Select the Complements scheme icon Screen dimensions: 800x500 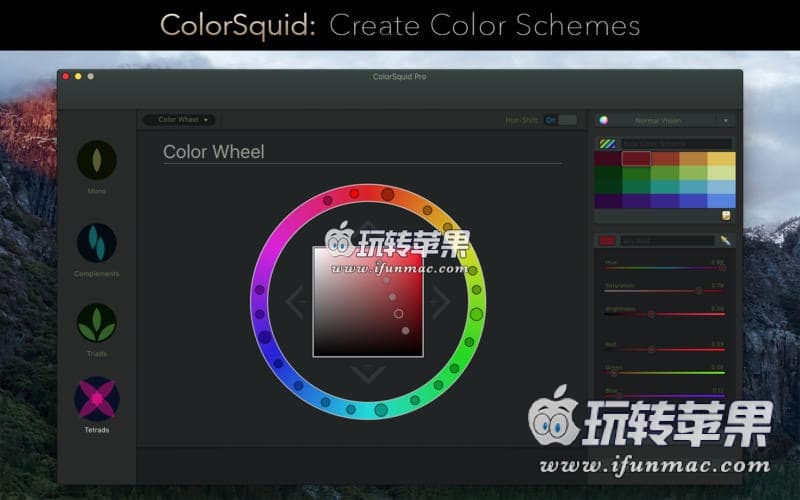97,242
